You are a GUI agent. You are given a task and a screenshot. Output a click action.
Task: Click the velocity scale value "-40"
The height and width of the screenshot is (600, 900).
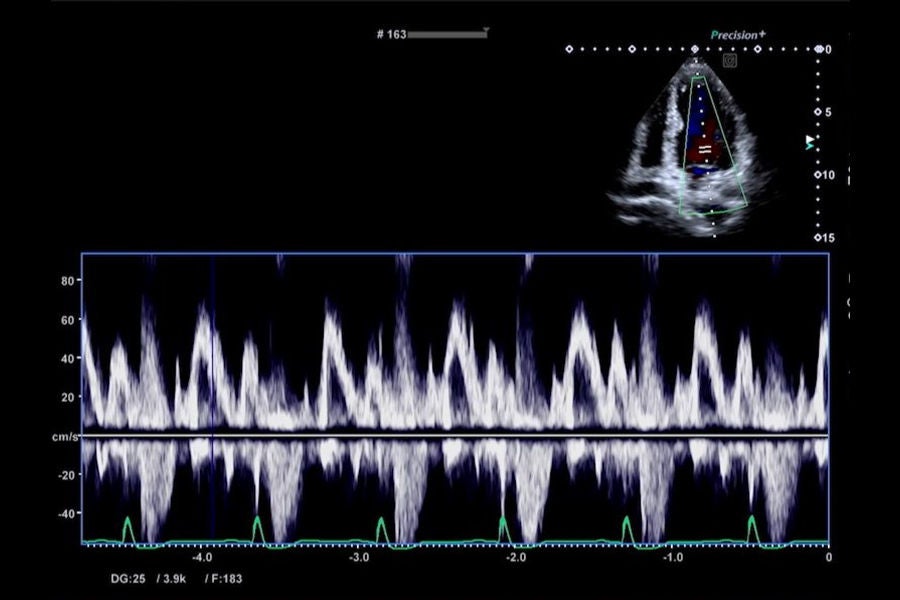(66, 513)
